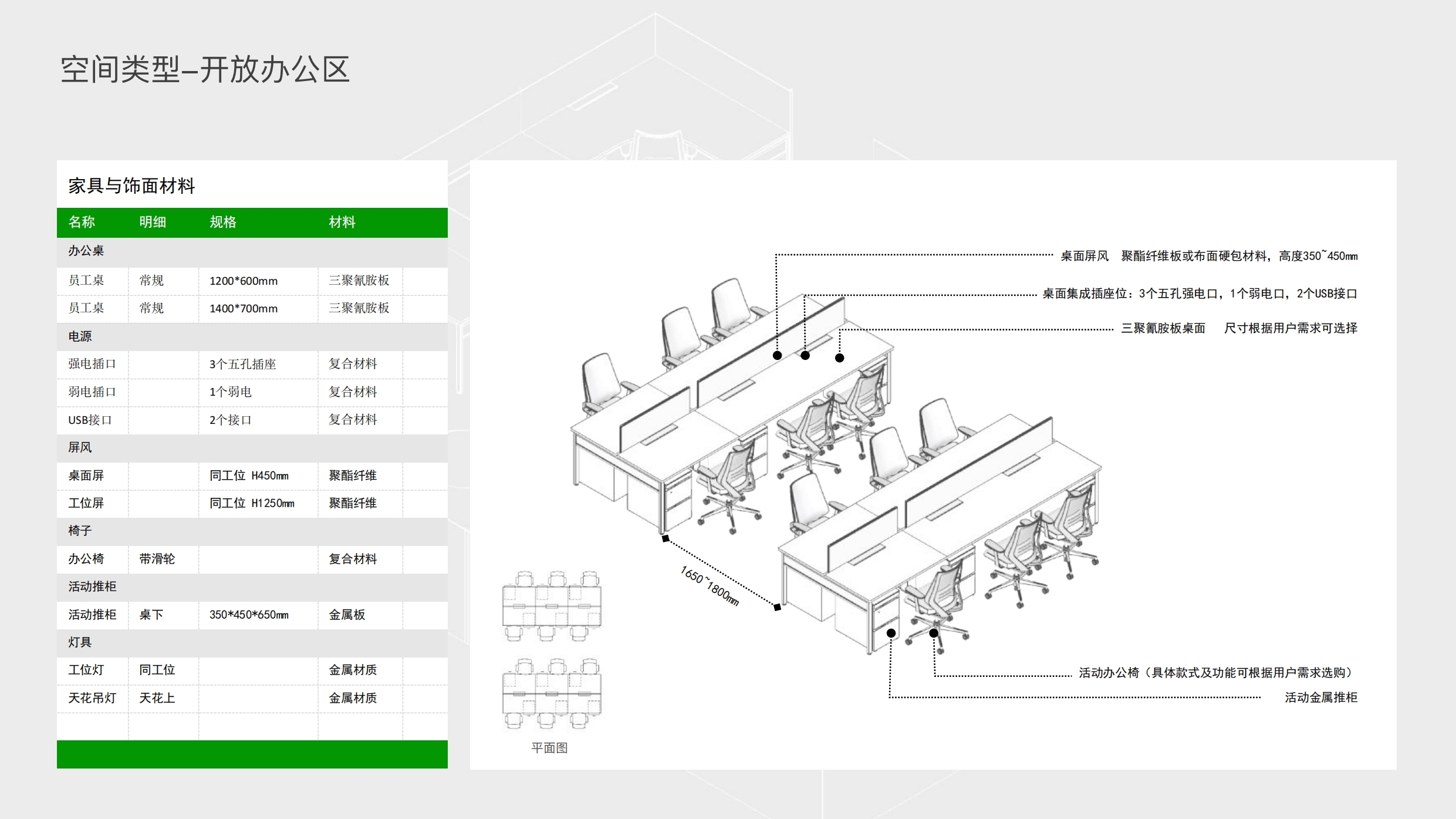Click the 三聚氰胺板桌面 callout label
The width and height of the screenshot is (1456, 819).
(1163, 328)
